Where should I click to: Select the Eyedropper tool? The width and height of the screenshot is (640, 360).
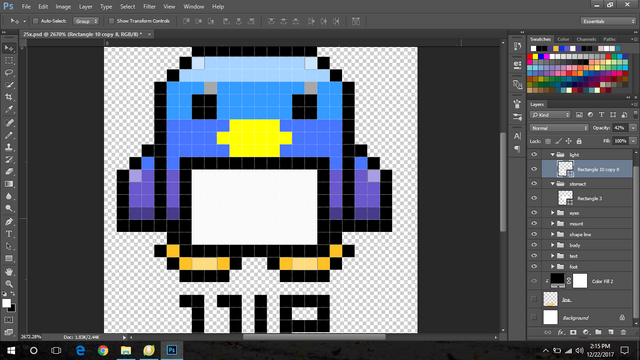click(9, 109)
